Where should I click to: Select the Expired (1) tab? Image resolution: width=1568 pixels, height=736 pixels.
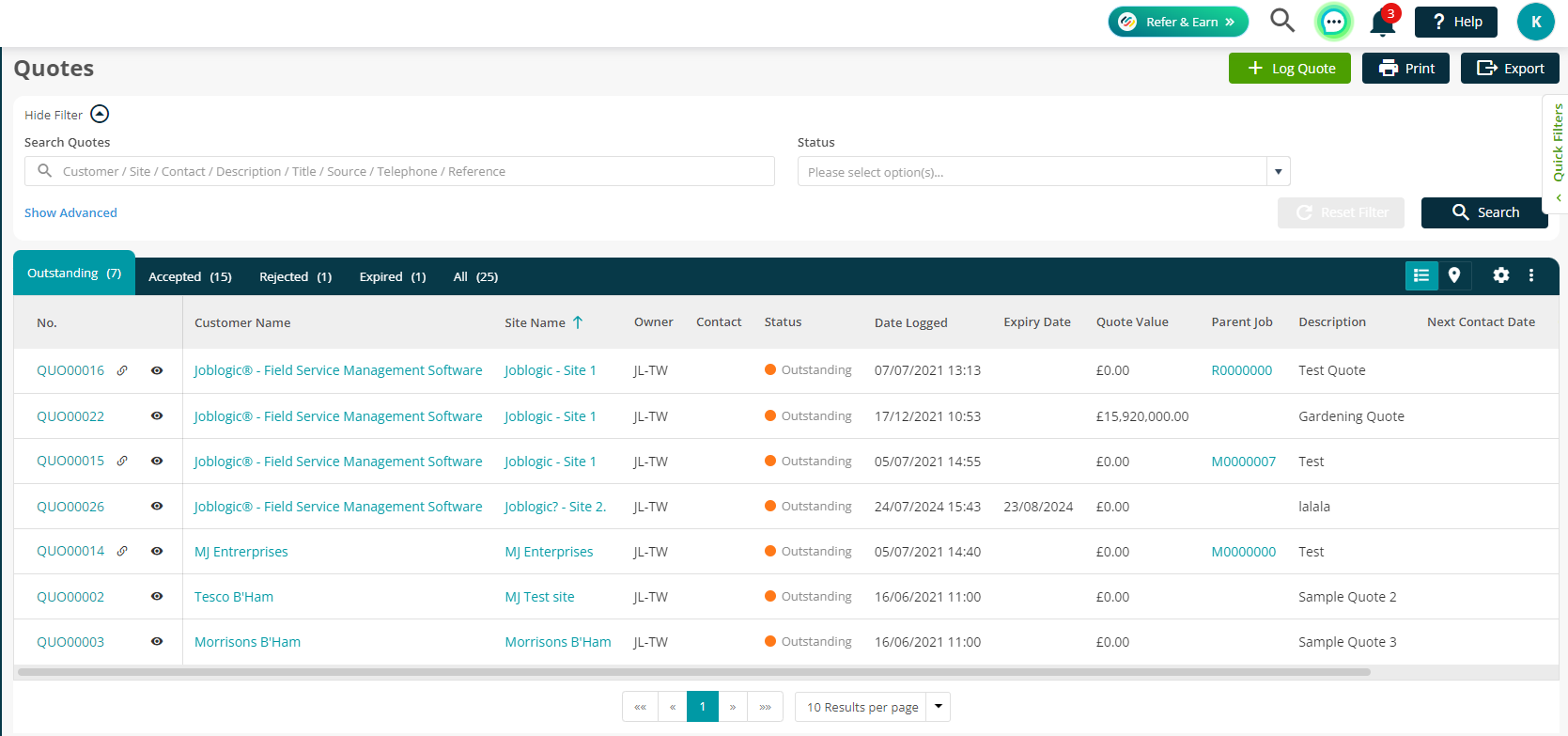pos(393,276)
